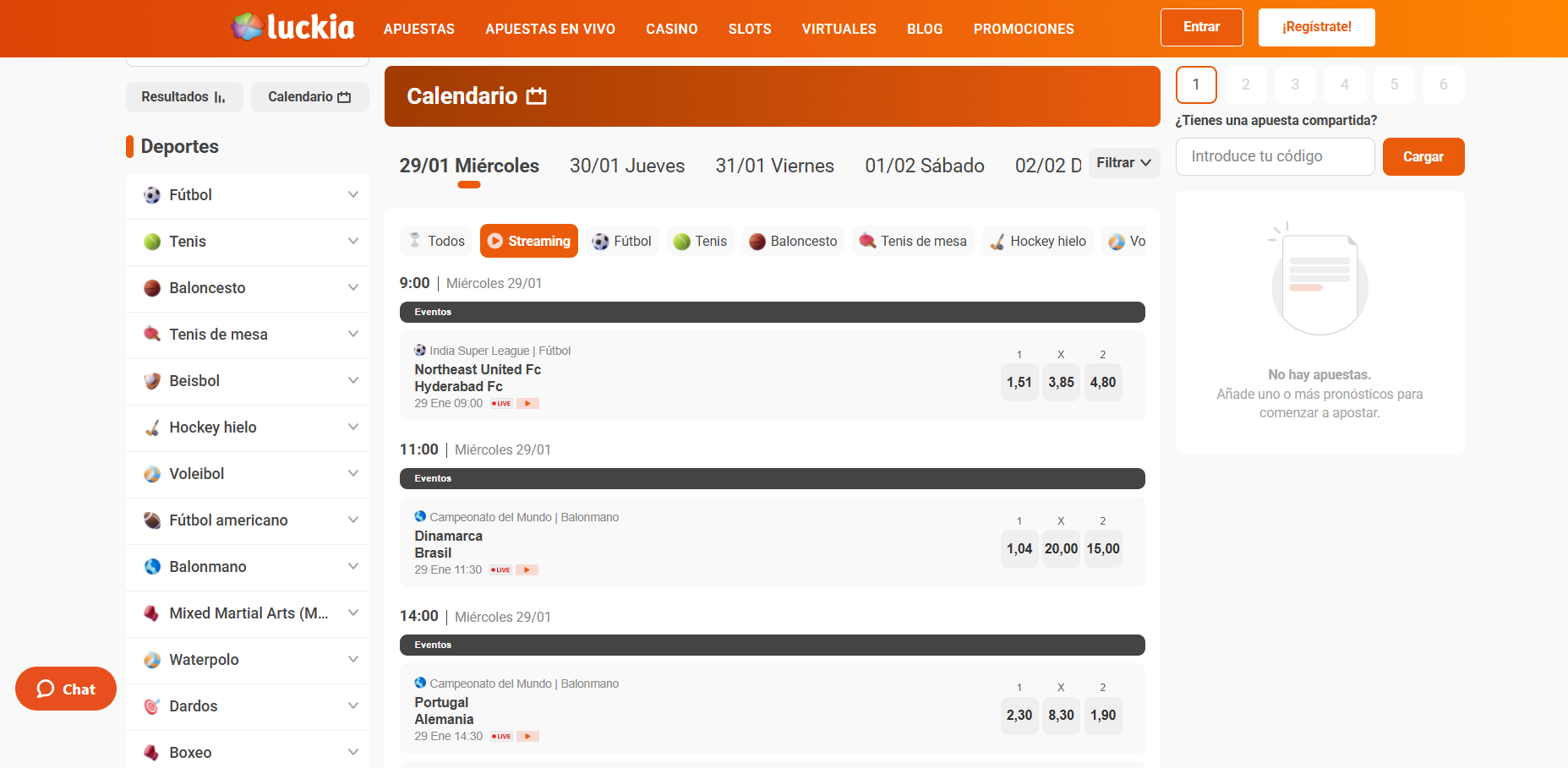Select the Todos filter chip
The width and height of the screenshot is (1568, 768).
(x=436, y=241)
